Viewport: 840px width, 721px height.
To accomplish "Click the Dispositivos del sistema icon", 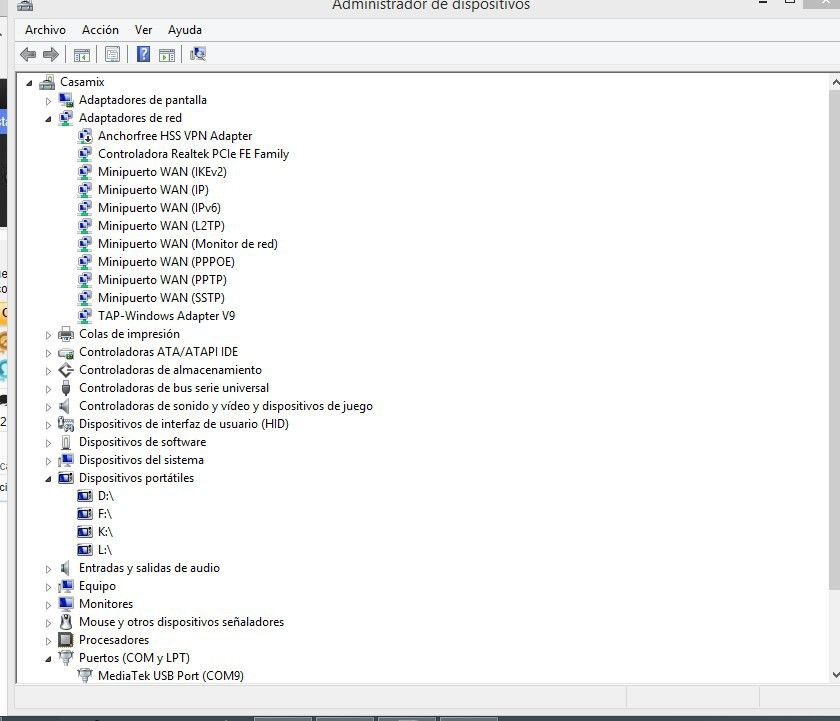I will coord(65,460).
